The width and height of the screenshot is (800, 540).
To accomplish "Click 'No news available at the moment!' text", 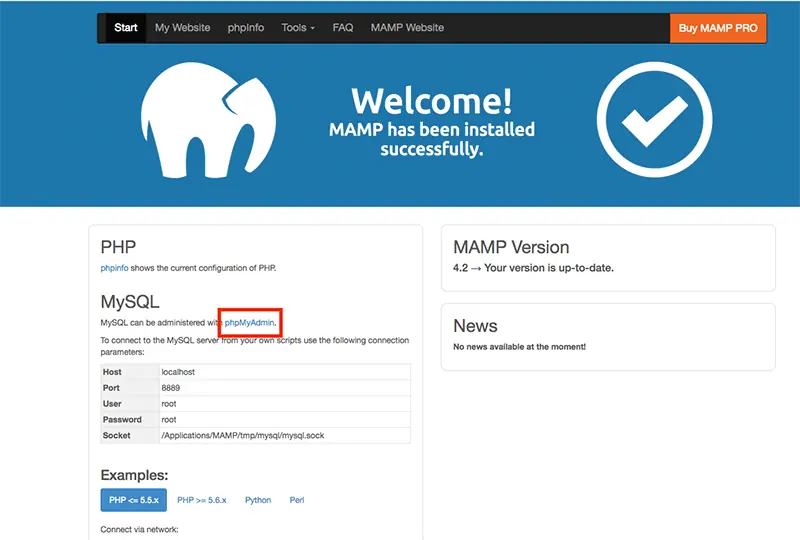I will point(519,347).
